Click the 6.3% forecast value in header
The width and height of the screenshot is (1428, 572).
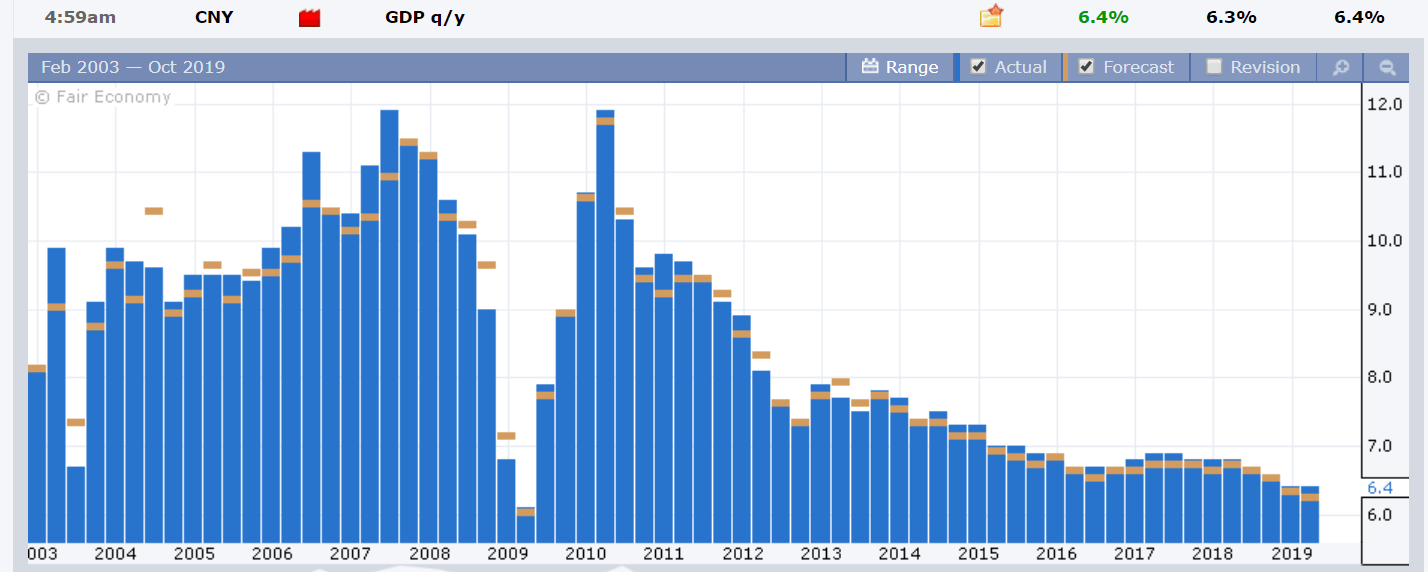pos(1231,17)
